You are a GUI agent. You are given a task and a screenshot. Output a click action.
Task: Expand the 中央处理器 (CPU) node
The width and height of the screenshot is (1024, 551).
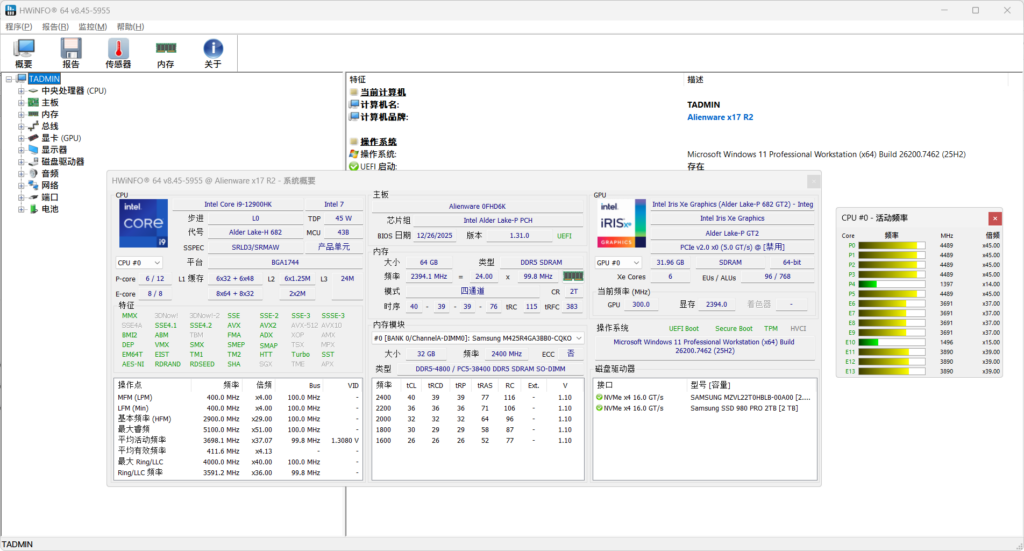tap(21, 91)
